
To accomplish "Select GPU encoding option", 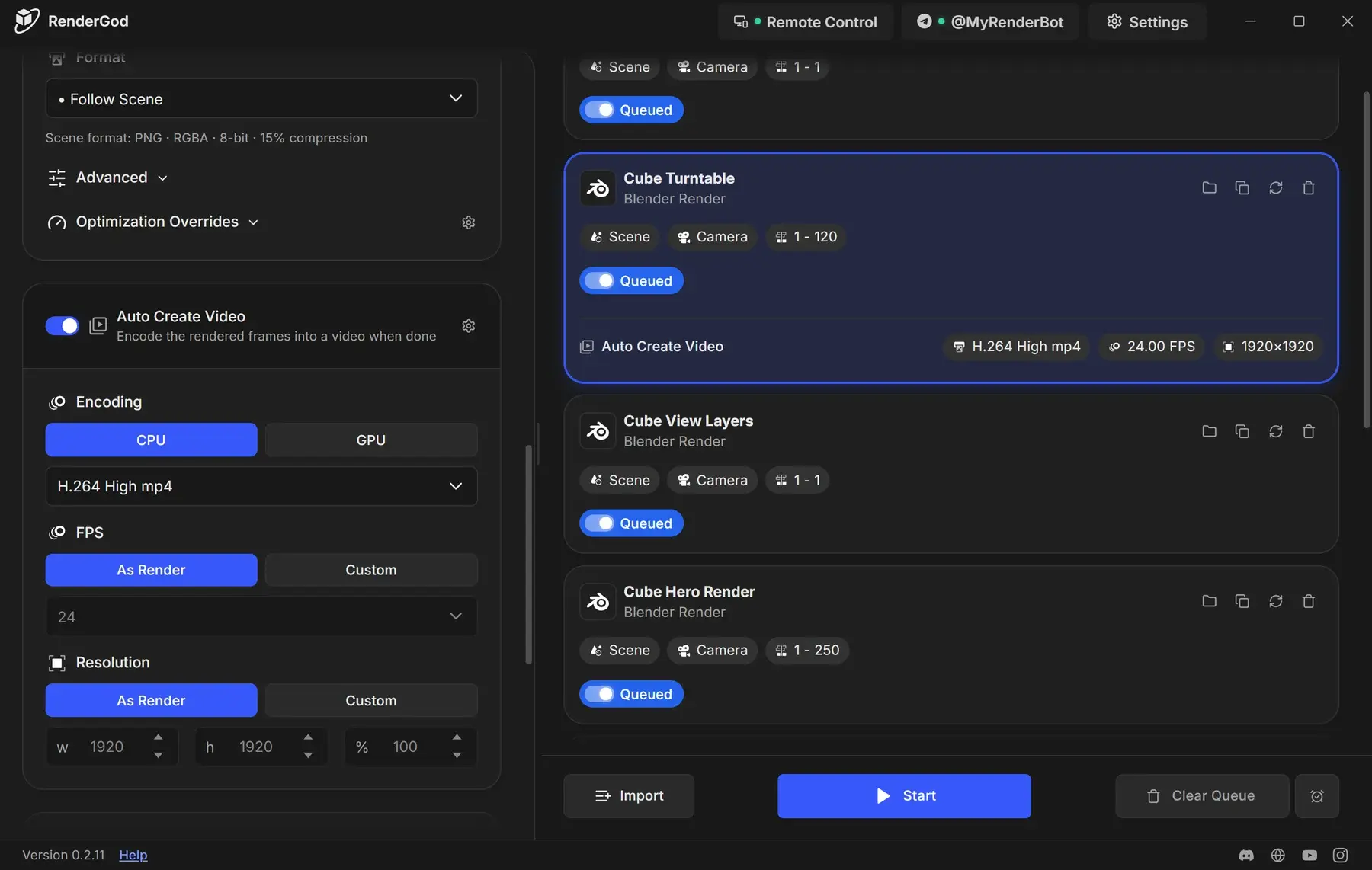I will tap(371, 440).
